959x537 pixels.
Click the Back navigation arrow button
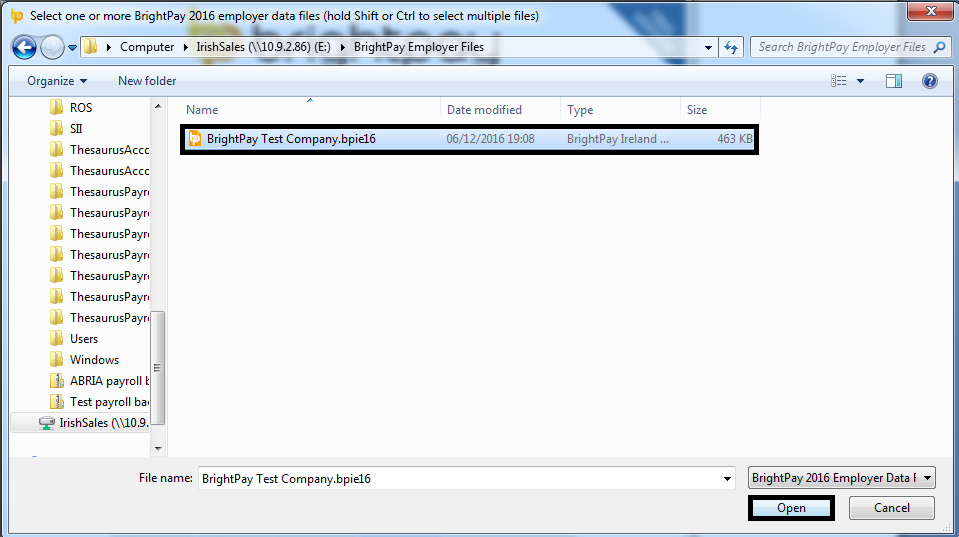point(24,47)
